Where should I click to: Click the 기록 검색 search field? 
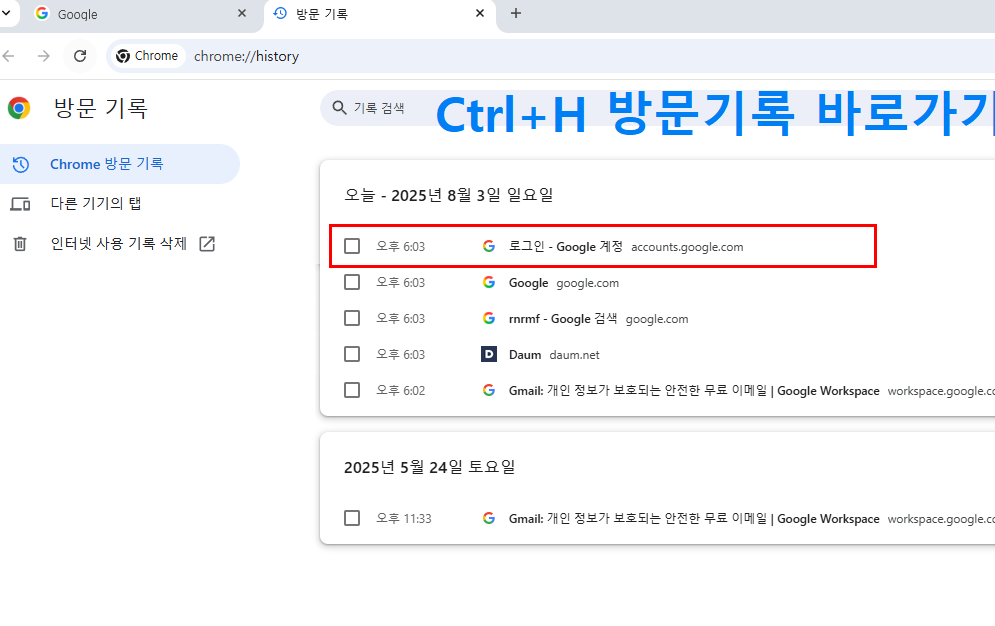(x=657, y=108)
